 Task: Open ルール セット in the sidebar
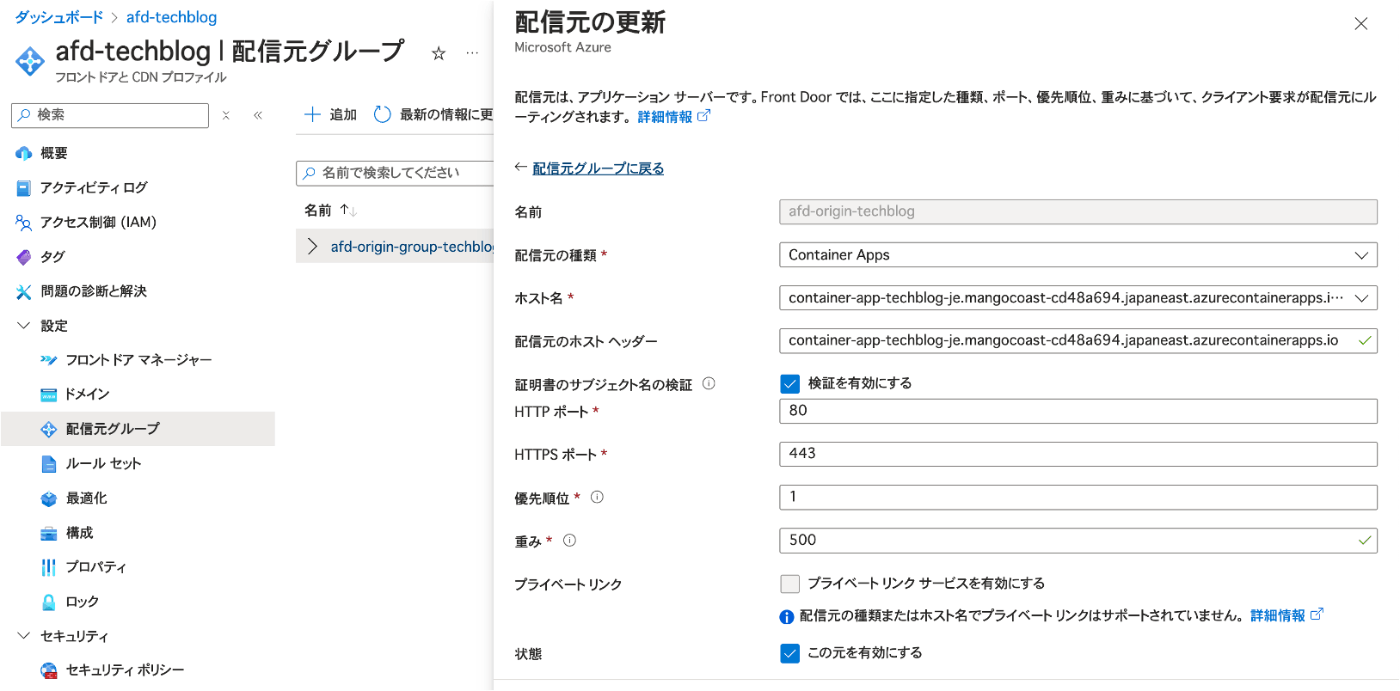(x=103, y=464)
